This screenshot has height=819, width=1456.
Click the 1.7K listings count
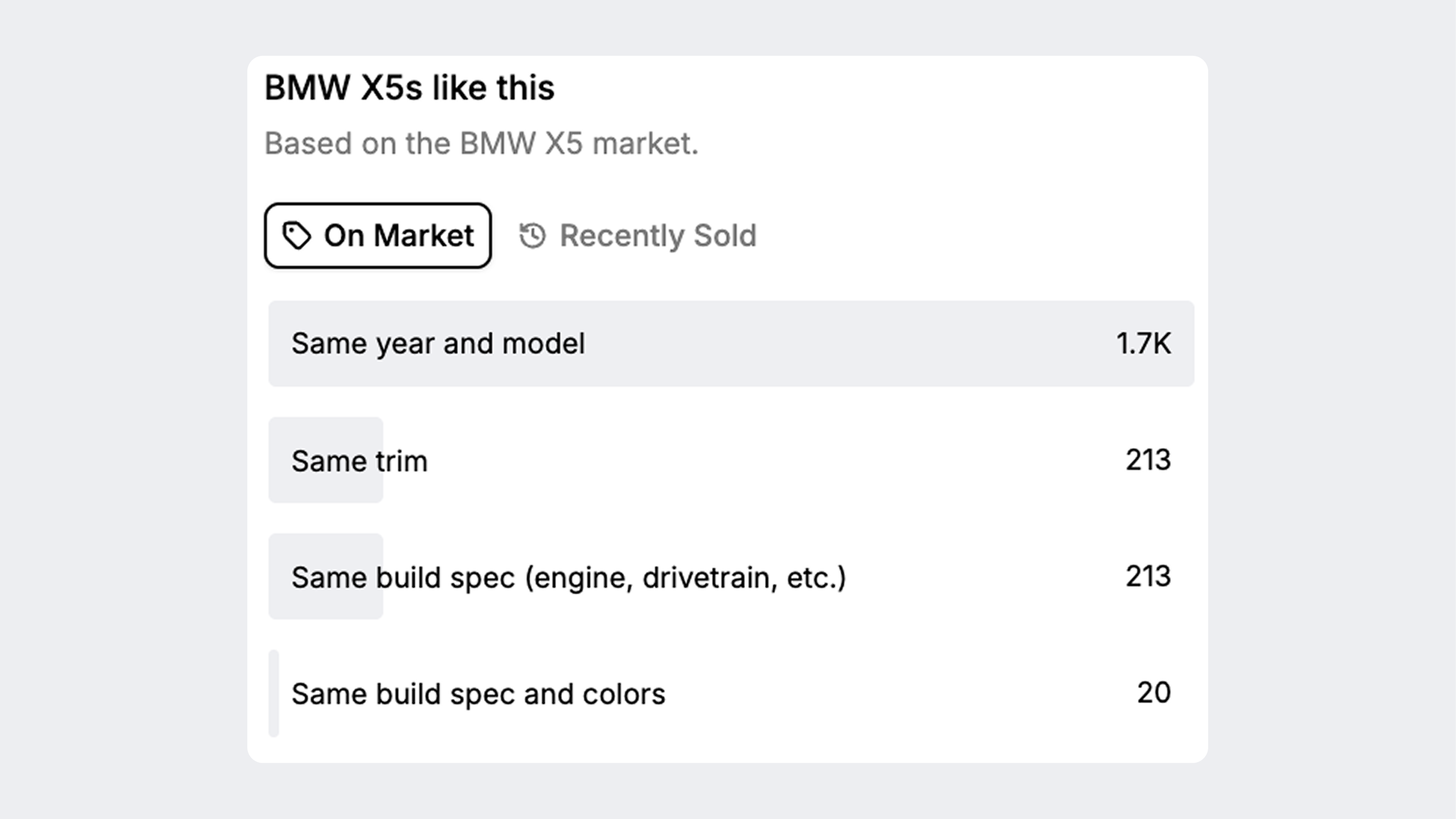(1143, 344)
